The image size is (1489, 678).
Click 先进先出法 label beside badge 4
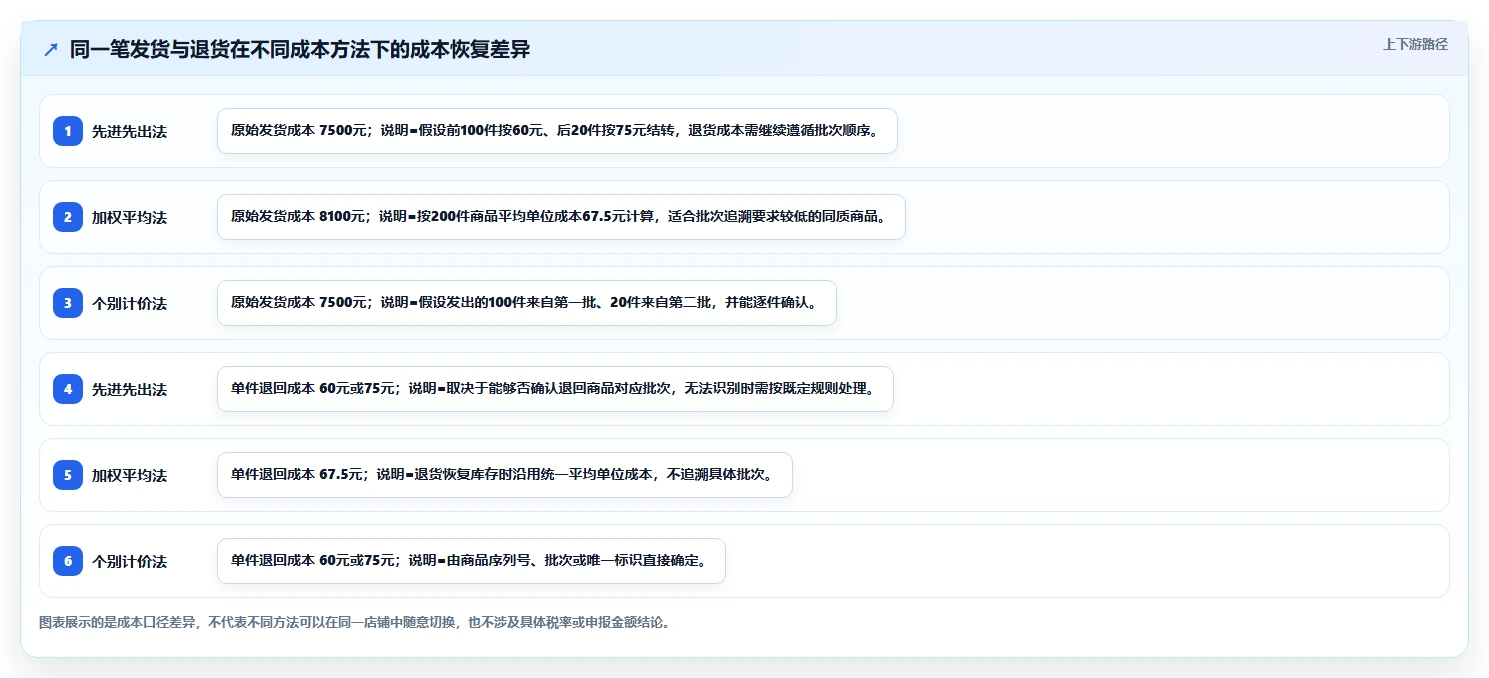pos(129,389)
